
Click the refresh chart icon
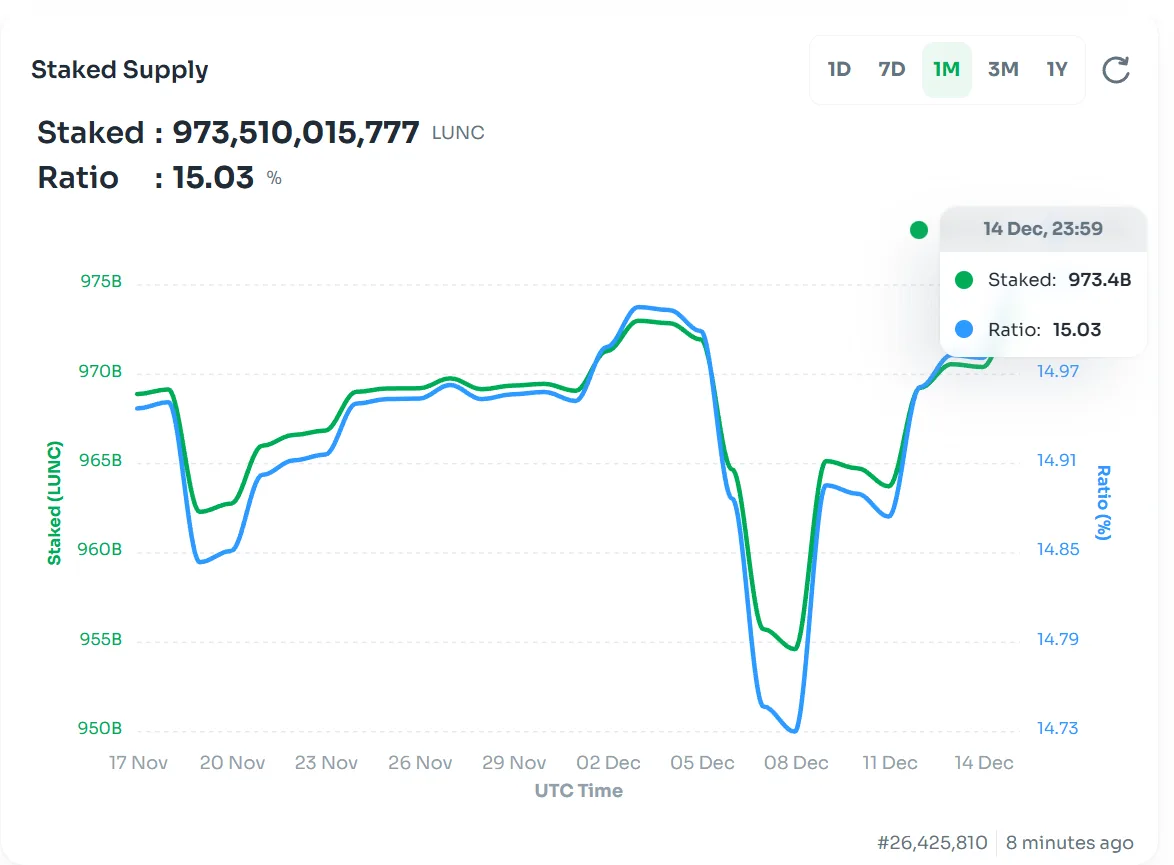(x=1115, y=70)
